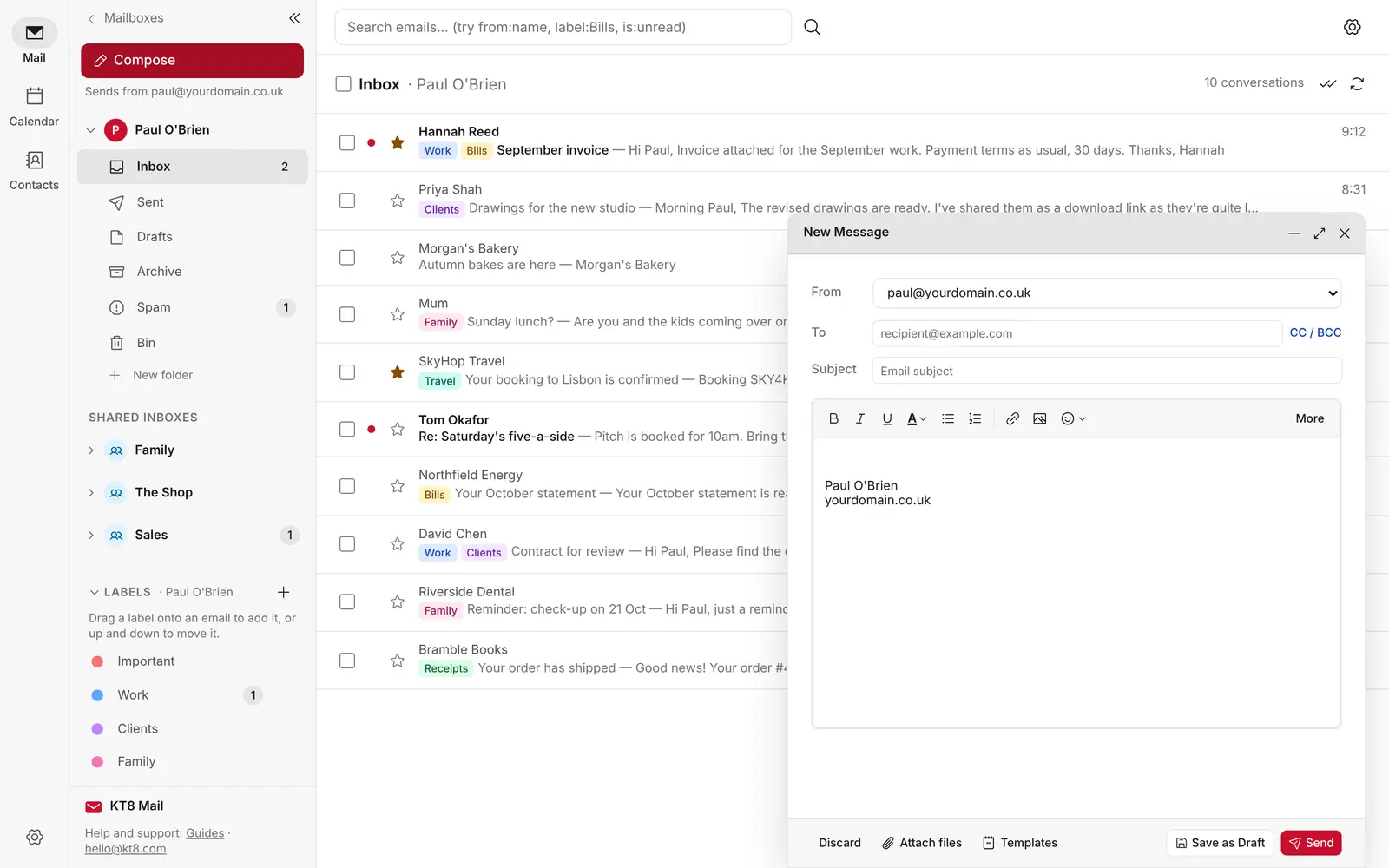
Task: Filter by the Important label
Action: pyautogui.click(x=146, y=661)
